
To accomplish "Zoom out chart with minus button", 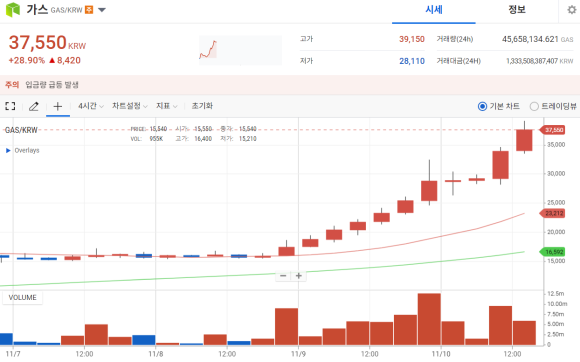I will (283, 276).
